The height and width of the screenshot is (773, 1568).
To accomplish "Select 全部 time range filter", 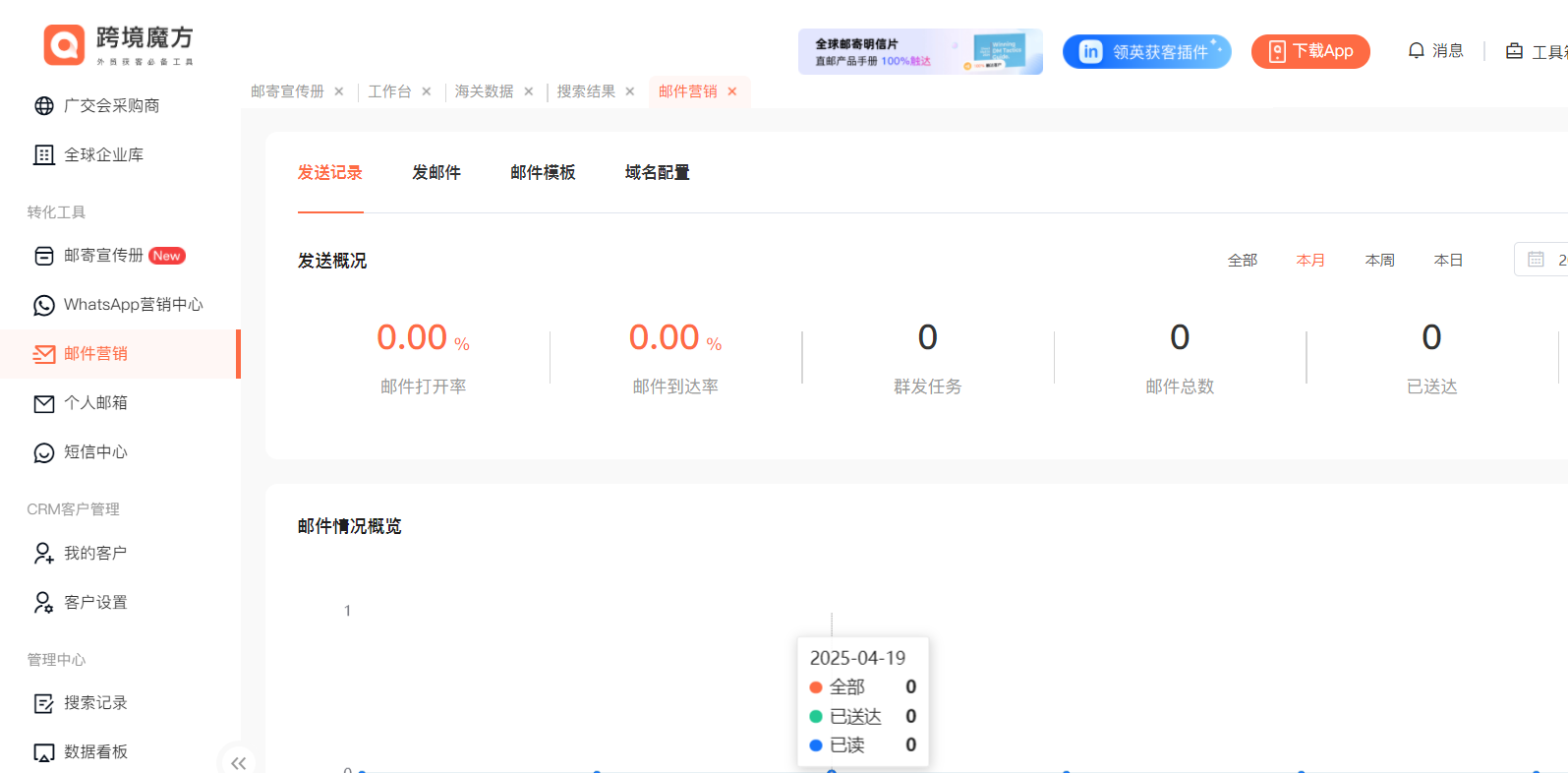I will [1243, 261].
